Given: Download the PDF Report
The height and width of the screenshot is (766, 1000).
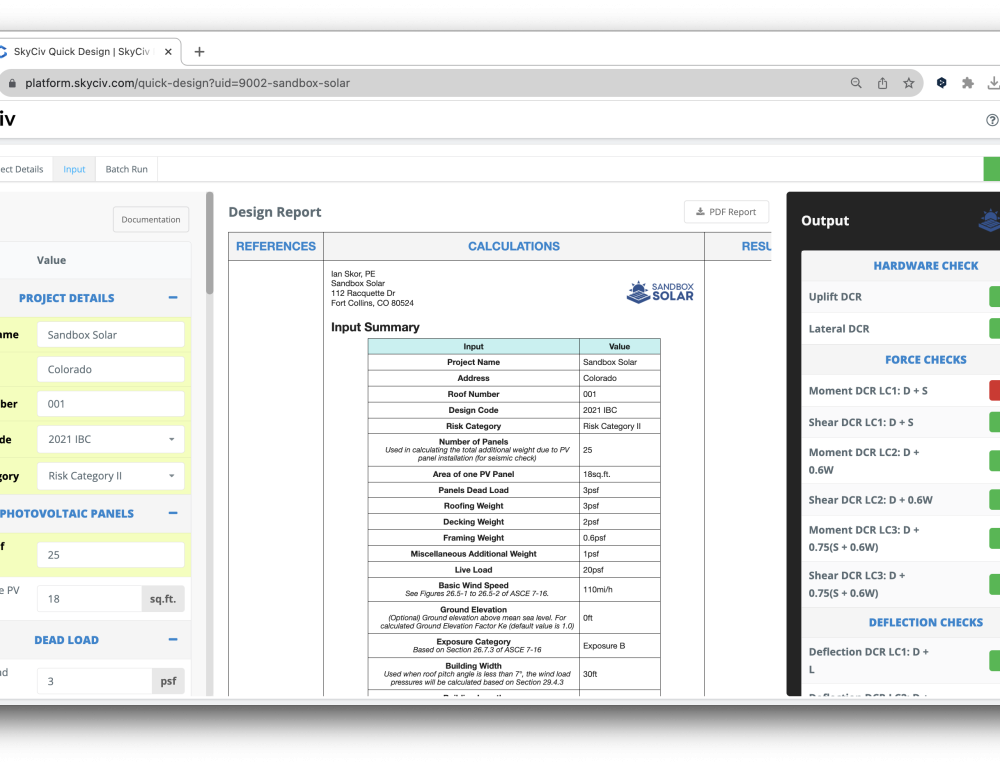Looking at the screenshot, I should pos(726,212).
